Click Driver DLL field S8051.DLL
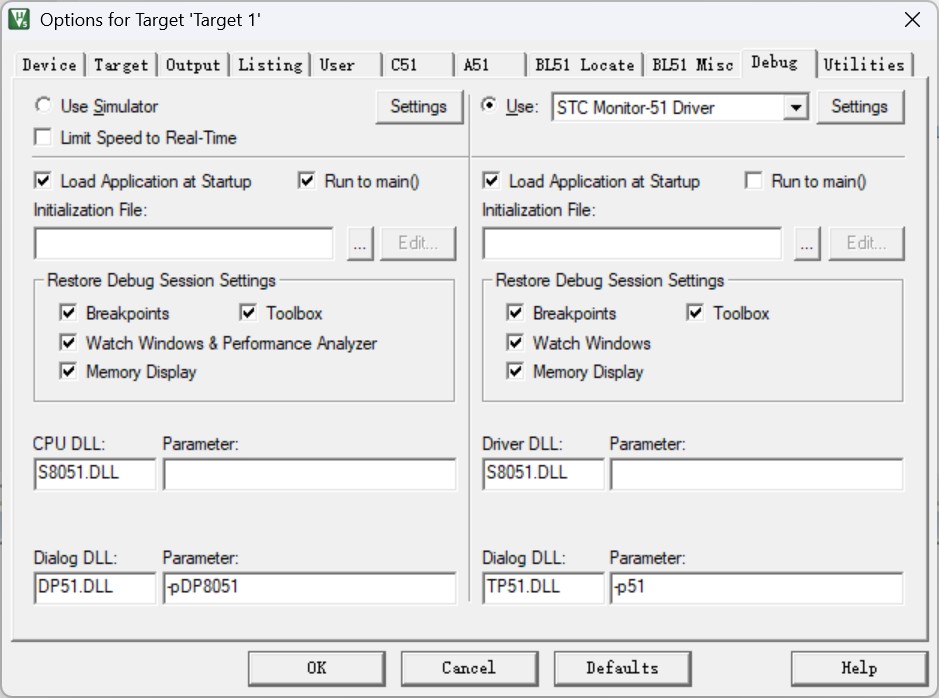Image resolution: width=939 pixels, height=698 pixels. coord(543,474)
